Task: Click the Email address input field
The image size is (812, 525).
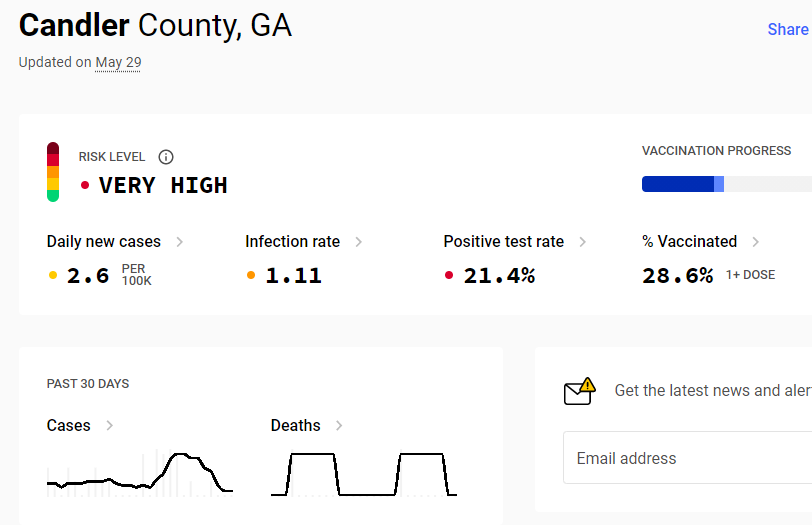Action: coord(688,458)
